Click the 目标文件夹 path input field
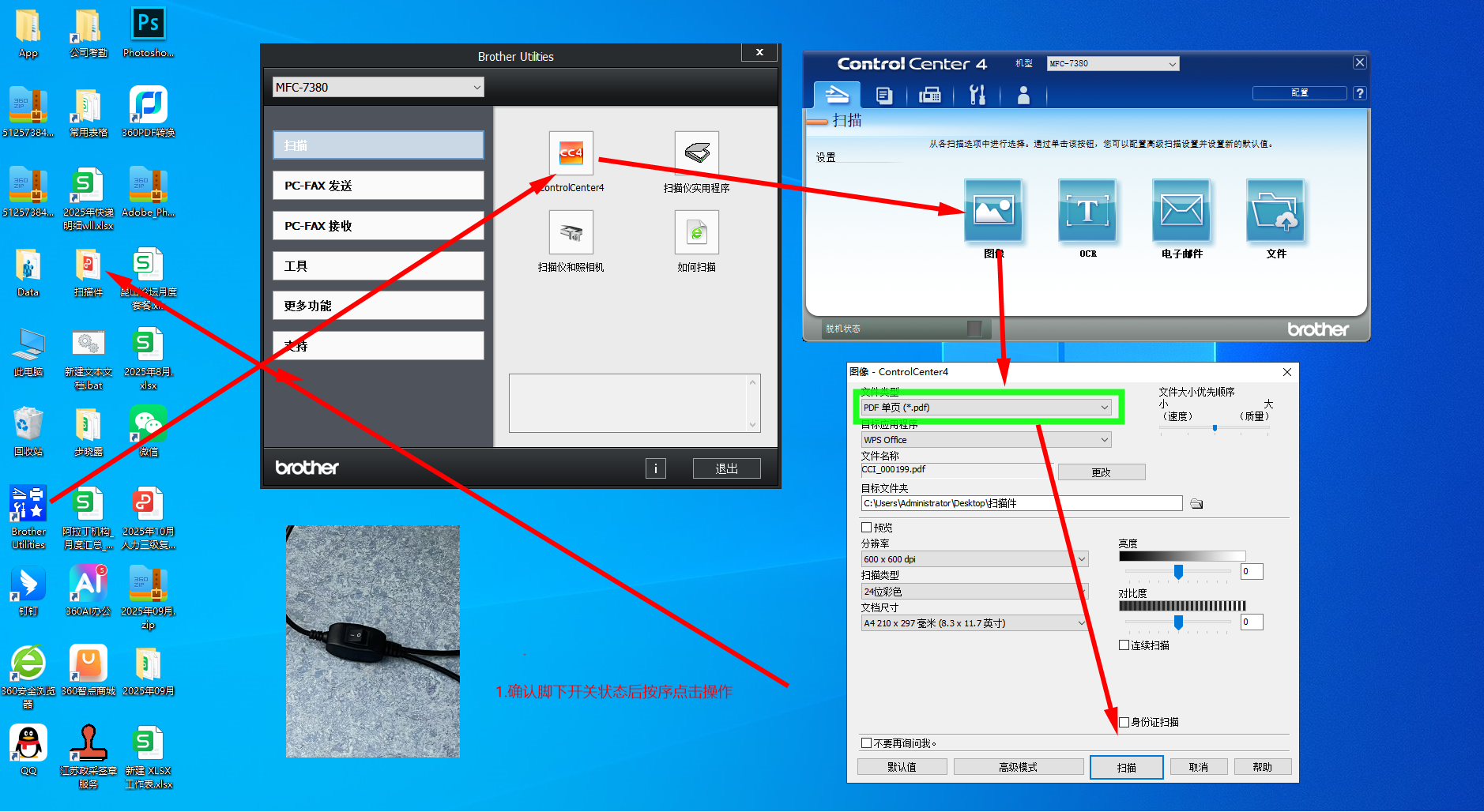Image resolution: width=1484 pixels, height=812 pixels. [1021, 504]
